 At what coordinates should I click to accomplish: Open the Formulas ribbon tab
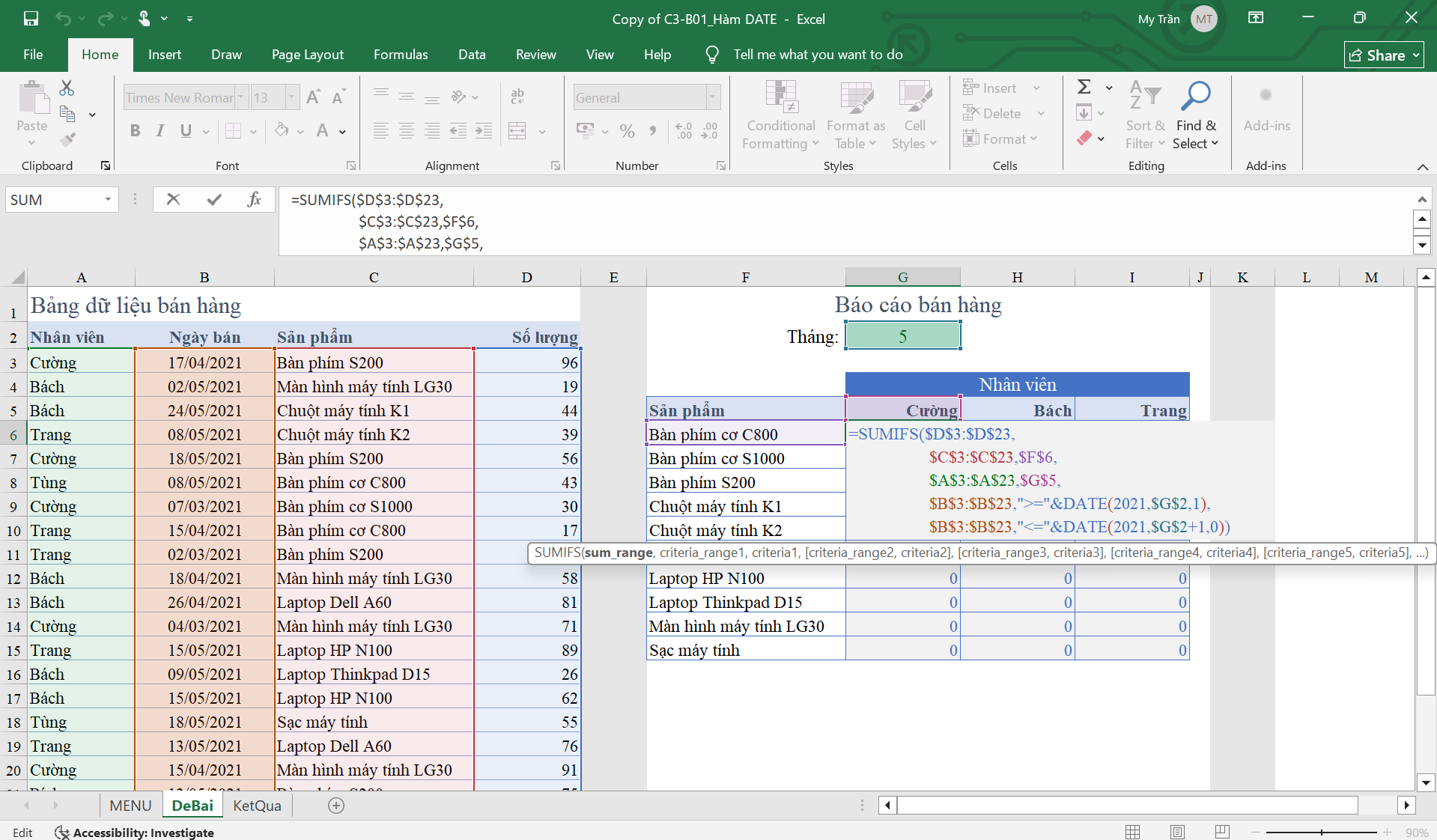point(401,55)
